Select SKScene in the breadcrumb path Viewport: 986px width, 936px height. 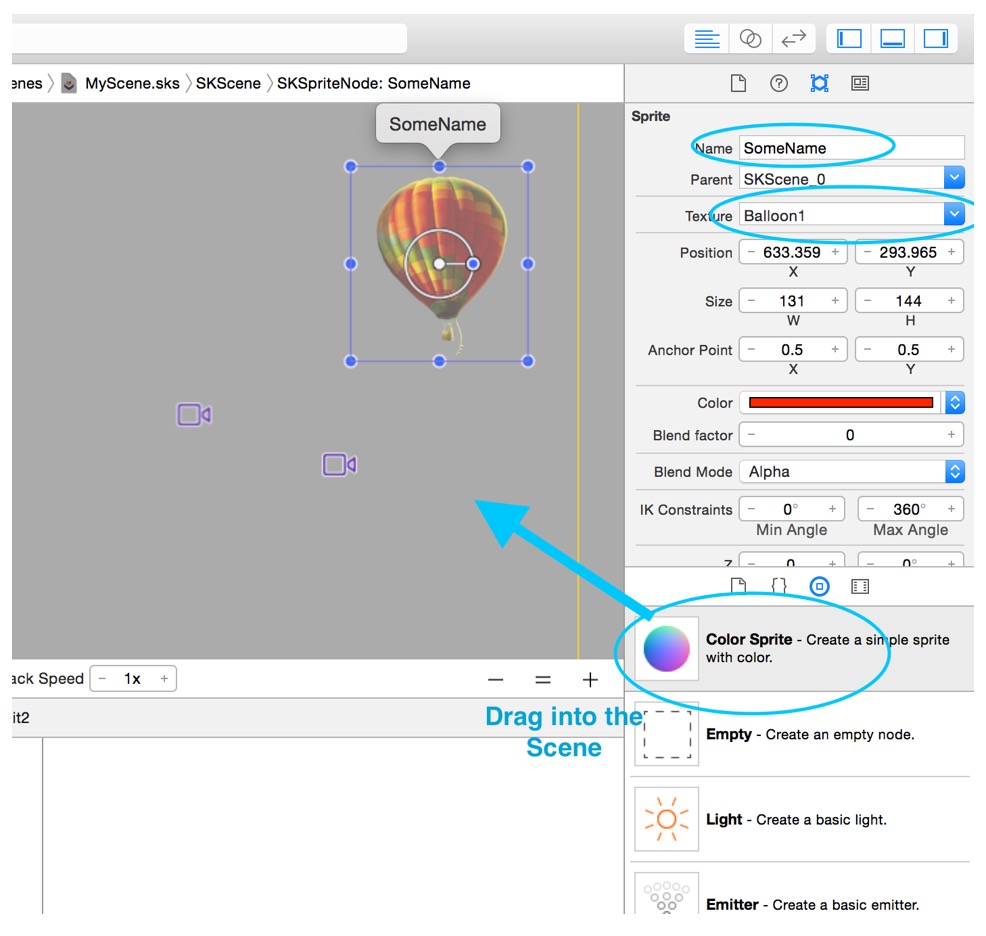pyautogui.click(x=228, y=84)
